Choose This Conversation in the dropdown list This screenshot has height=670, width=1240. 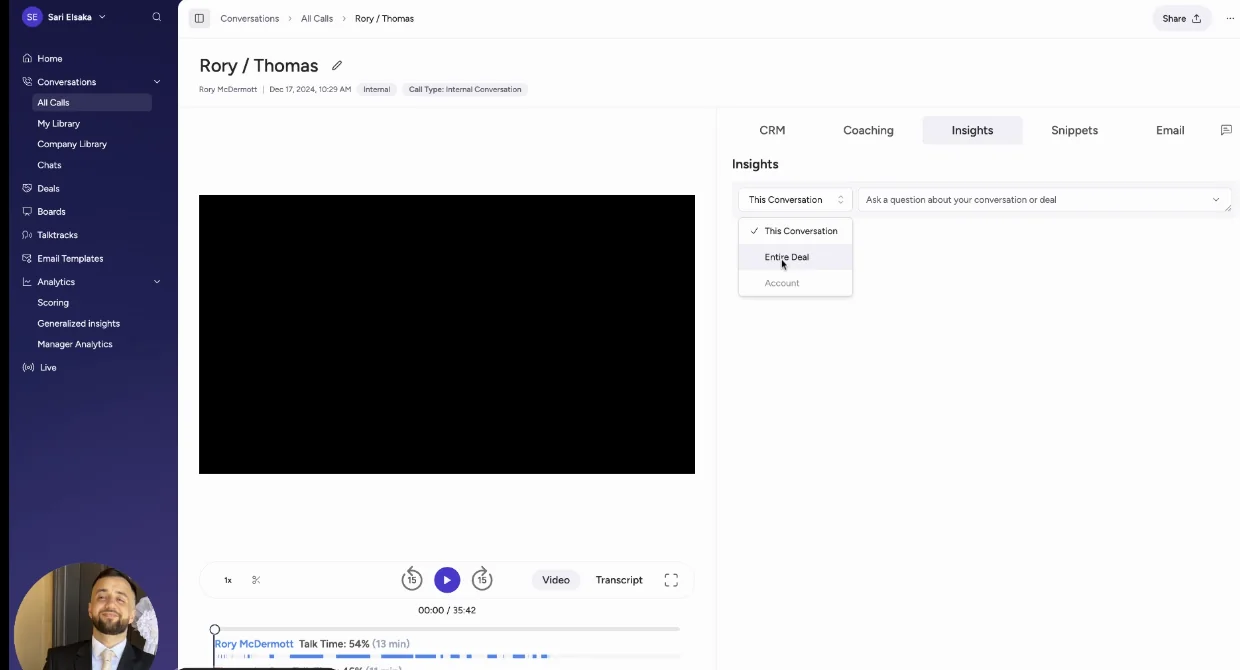point(795,231)
